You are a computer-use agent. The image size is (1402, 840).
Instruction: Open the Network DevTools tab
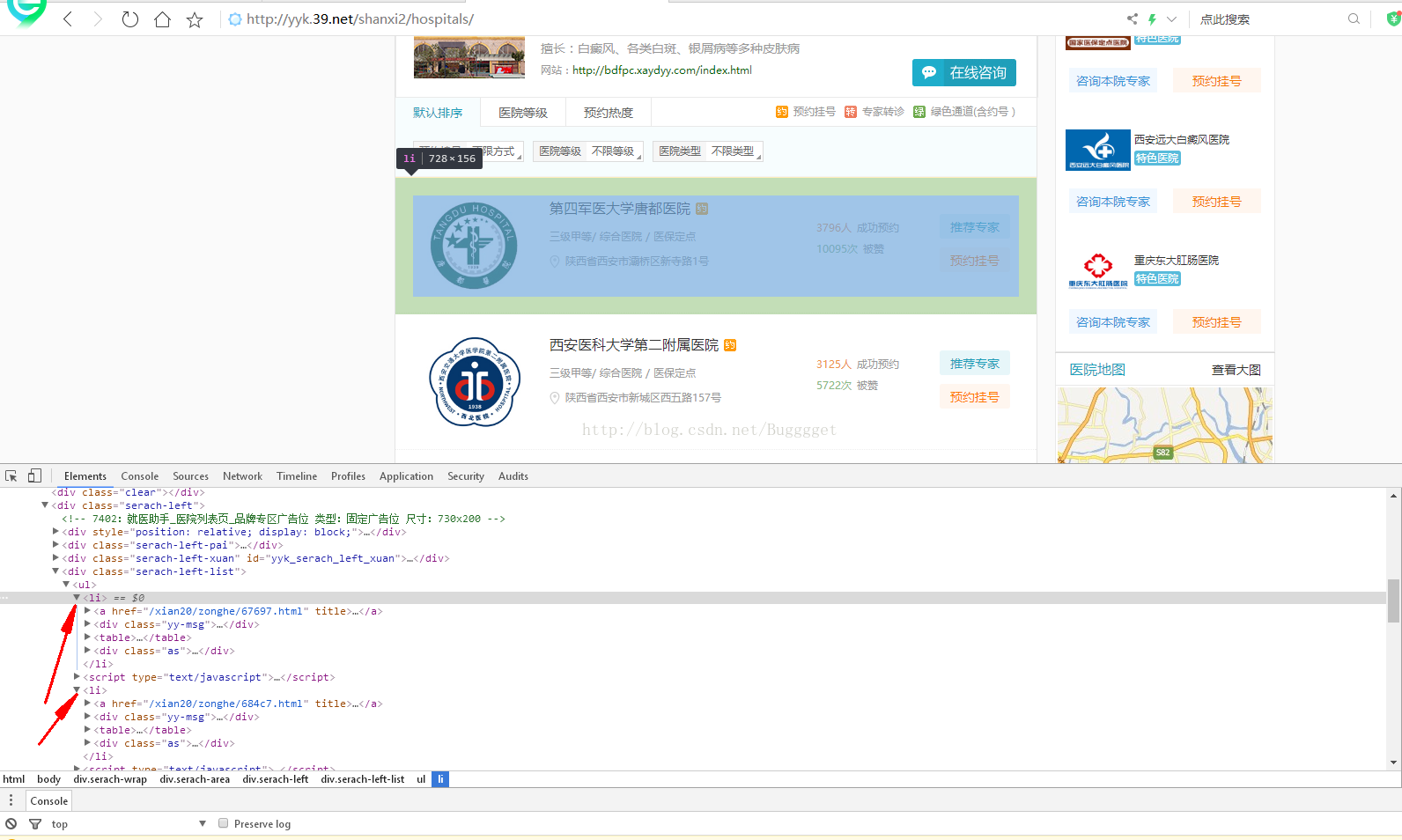[242, 476]
